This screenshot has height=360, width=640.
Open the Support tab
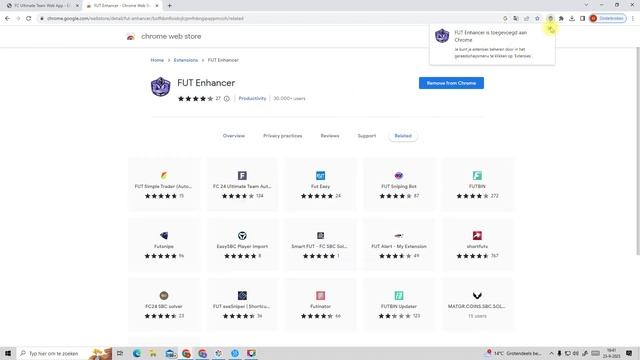click(367, 136)
